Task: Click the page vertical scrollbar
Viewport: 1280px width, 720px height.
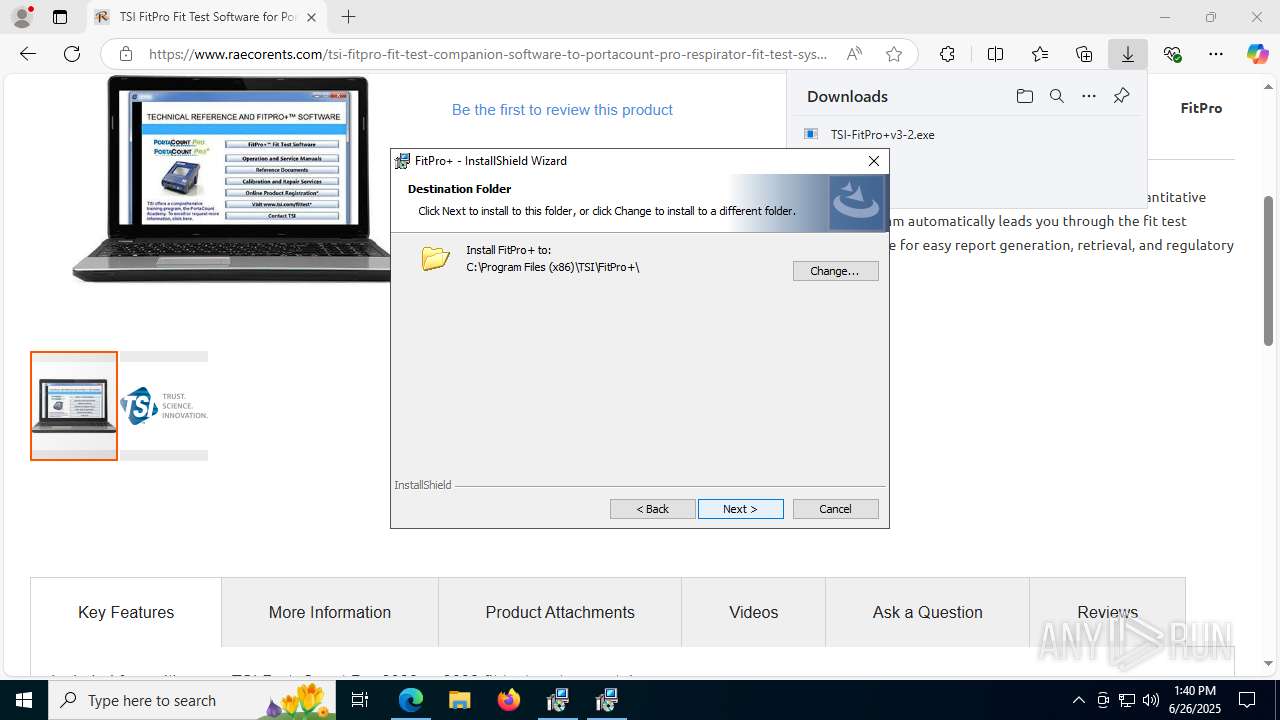Action: tap(1268, 270)
